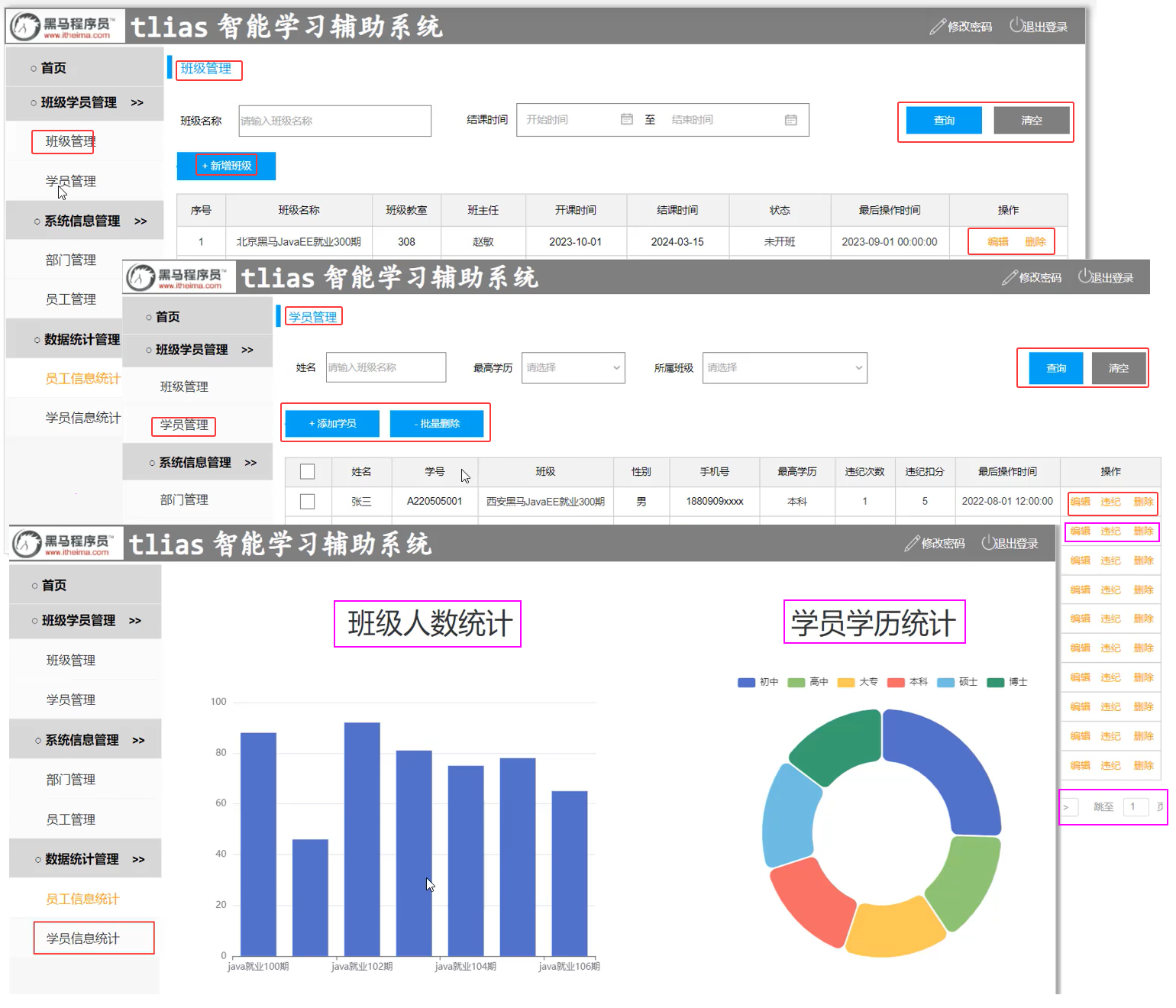This screenshot has height=1008, width=1176.
Task: Click into the 班级名称 input field
Action: (334, 121)
